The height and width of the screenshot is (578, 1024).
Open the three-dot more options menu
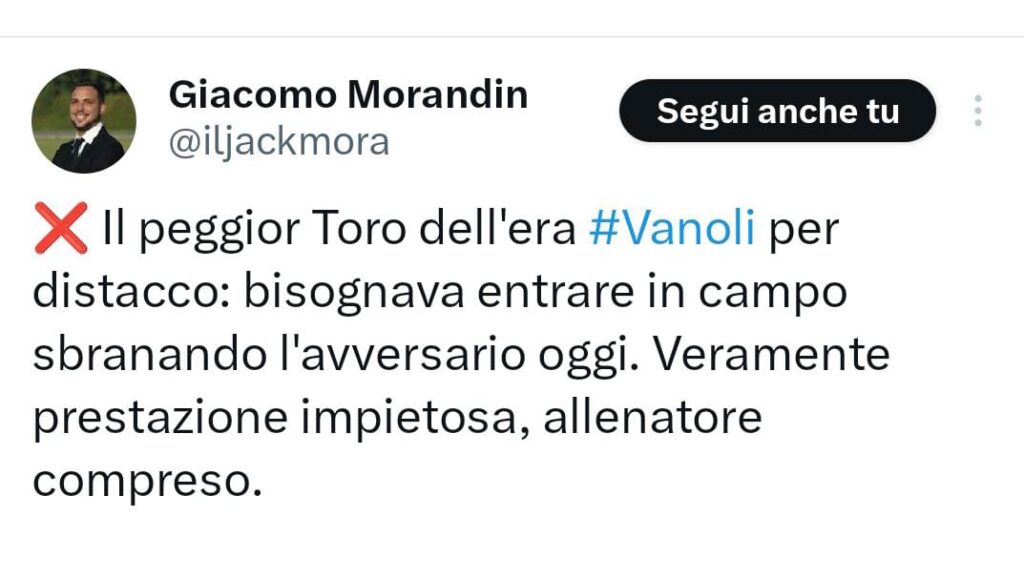978,111
